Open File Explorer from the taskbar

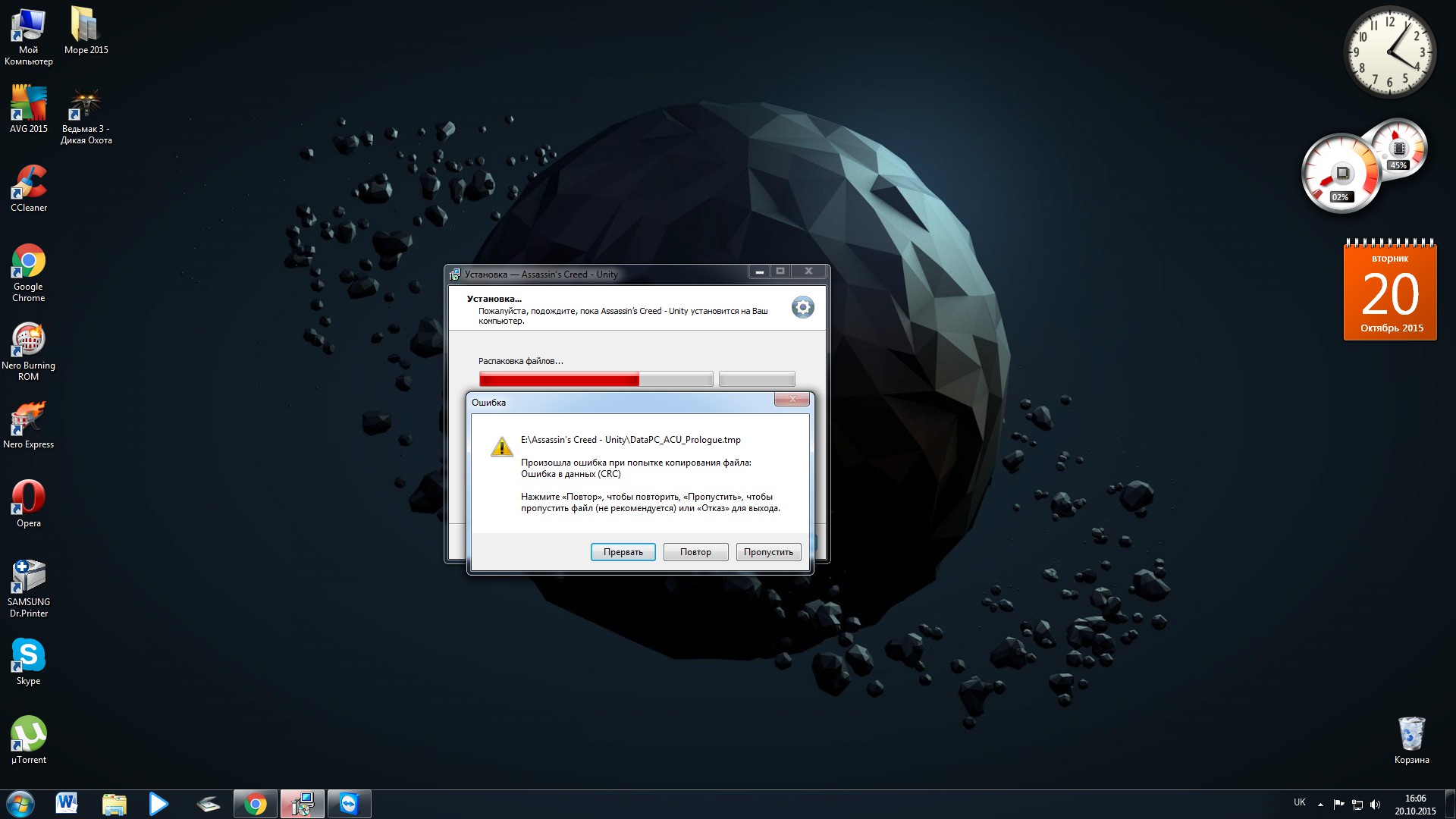(114, 804)
